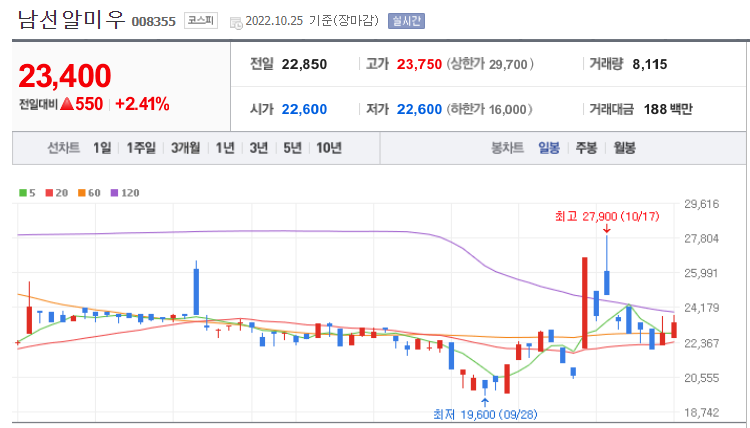This screenshot has height=428, width=750.
Task: Show the 5년 line chart
Action: point(292,148)
